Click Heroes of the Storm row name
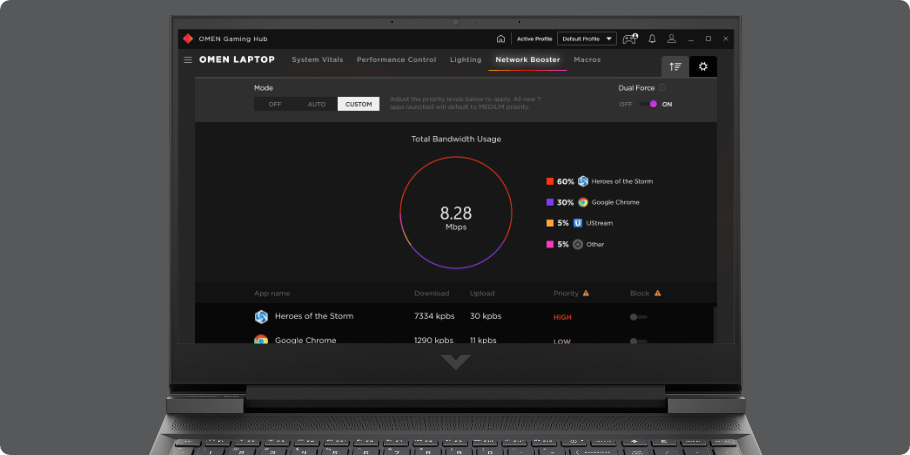The image size is (910, 455). (314, 316)
